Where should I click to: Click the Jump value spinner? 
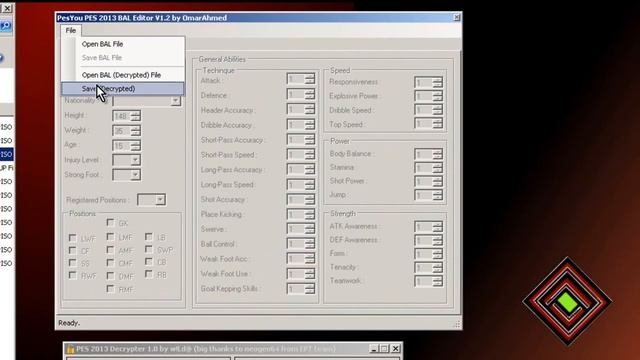click(438, 195)
